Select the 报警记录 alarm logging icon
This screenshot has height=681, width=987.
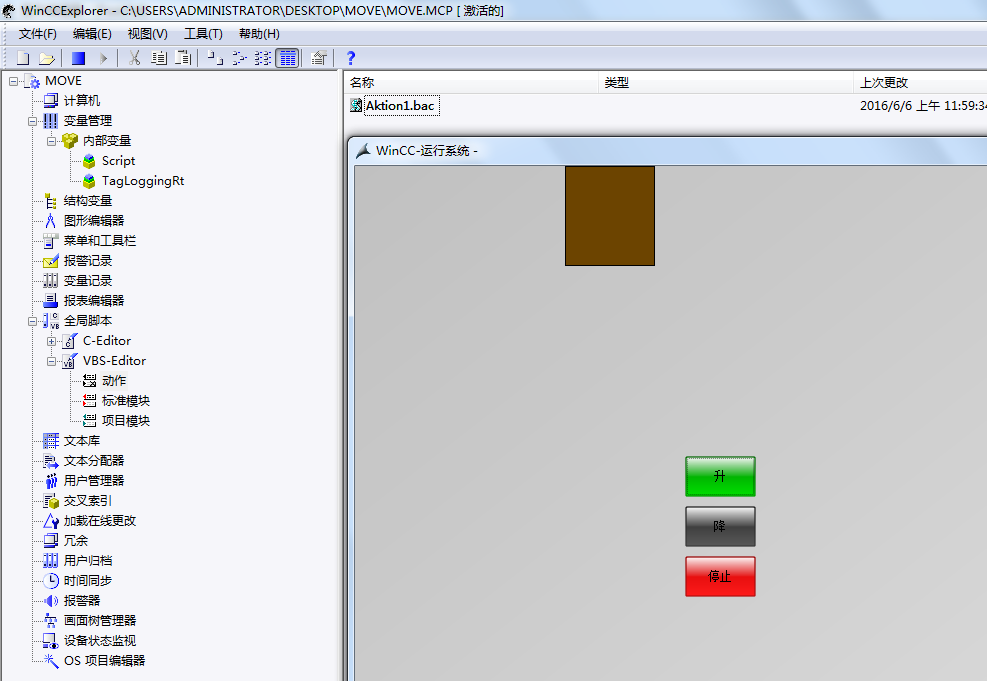(50, 261)
